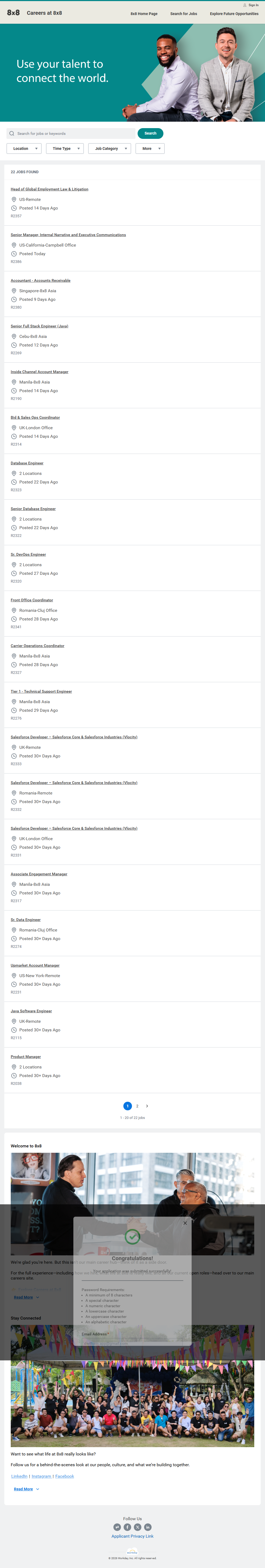Open the X (Twitter) icon in the footer

[x=138, y=1527]
